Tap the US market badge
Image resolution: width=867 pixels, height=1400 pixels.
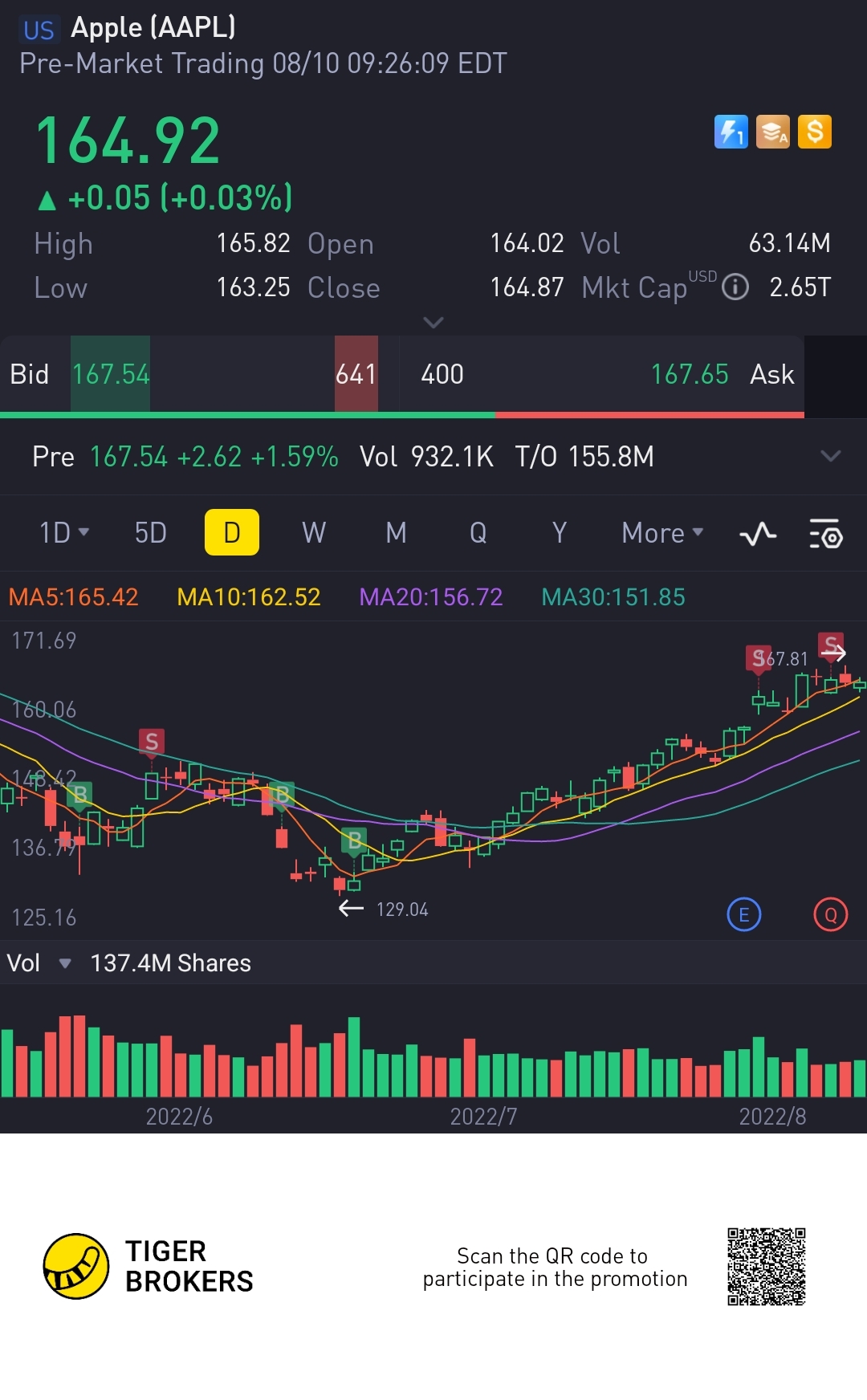(39, 31)
